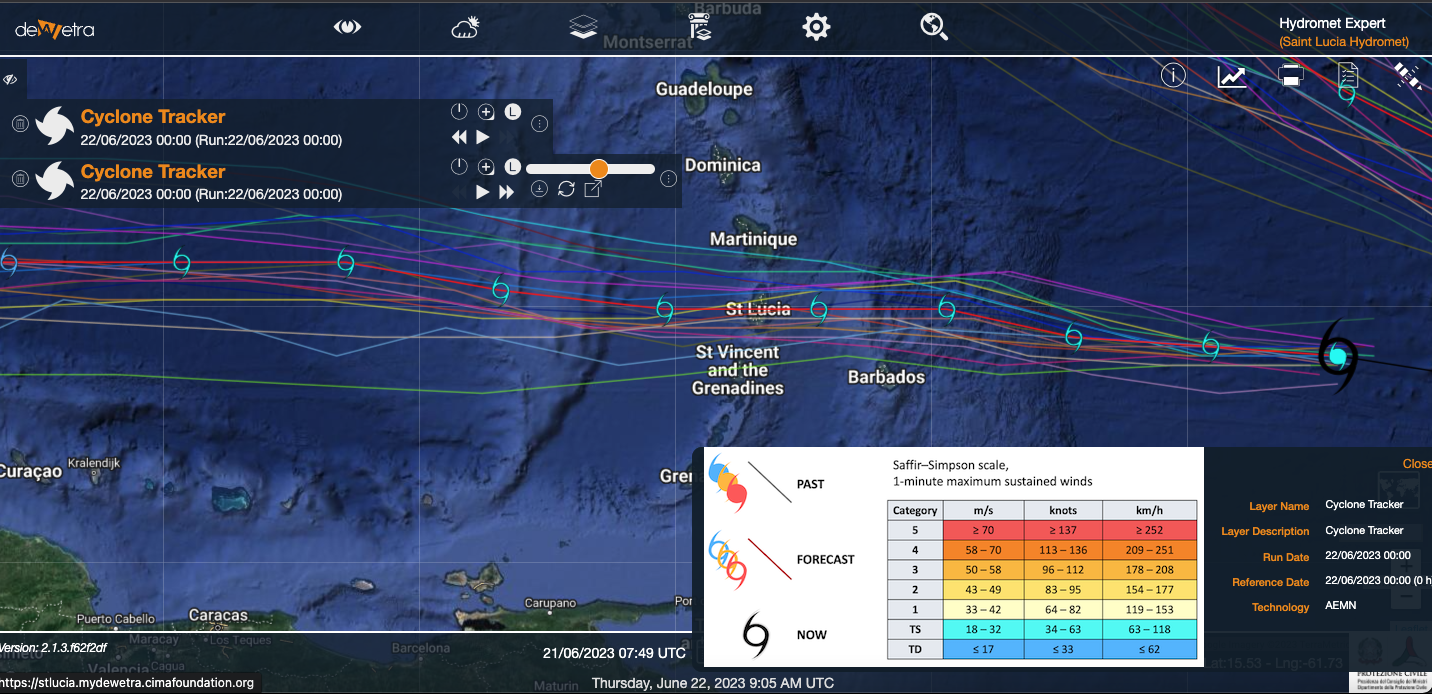Open options menu of second Cyclone Tracker layer
1432x694 pixels.
pos(668,179)
